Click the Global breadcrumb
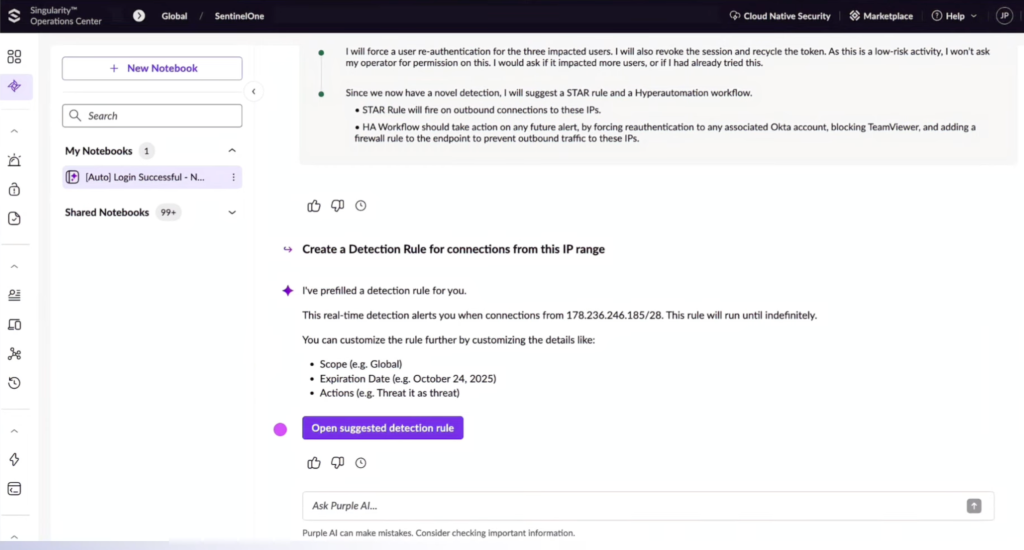Screen dimensions: 1024x550 pos(174,16)
